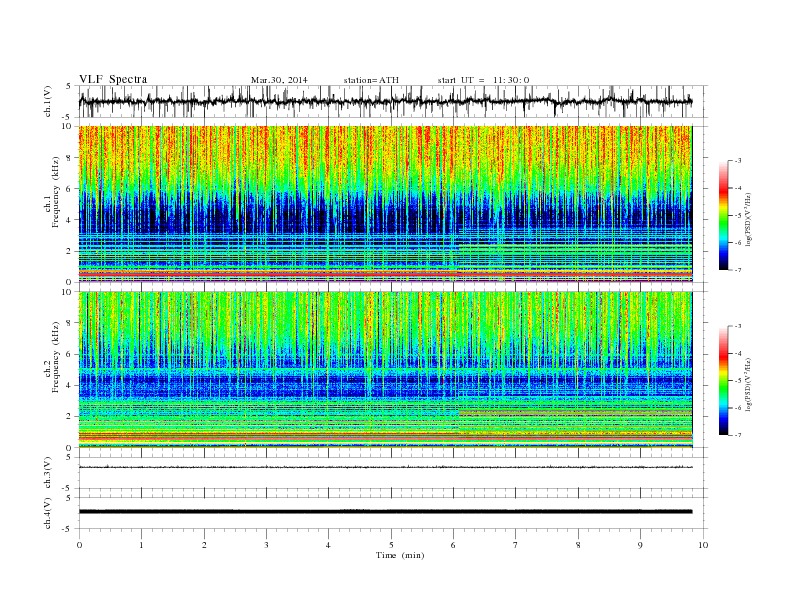Click the '-7' tick on ch.2 color bar
This screenshot has width=792, height=612.
pyautogui.click(x=737, y=435)
